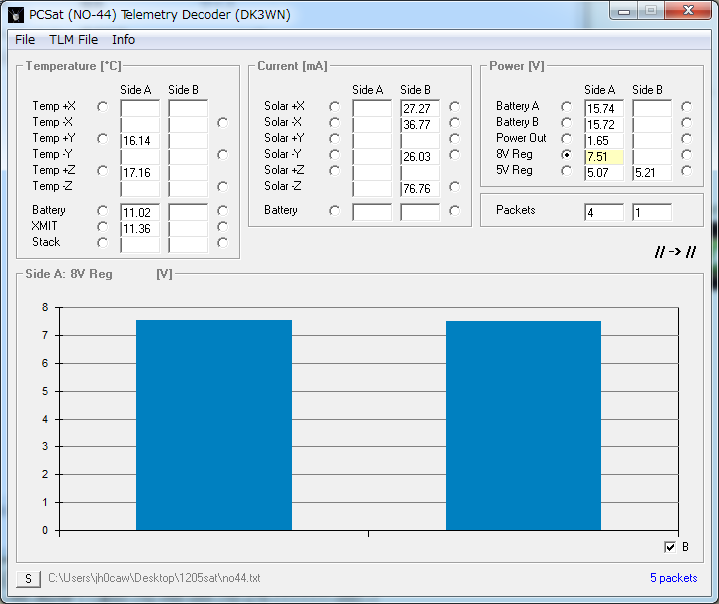Click the Packets Side B field showing 1
719x604 pixels.
point(652,213)
